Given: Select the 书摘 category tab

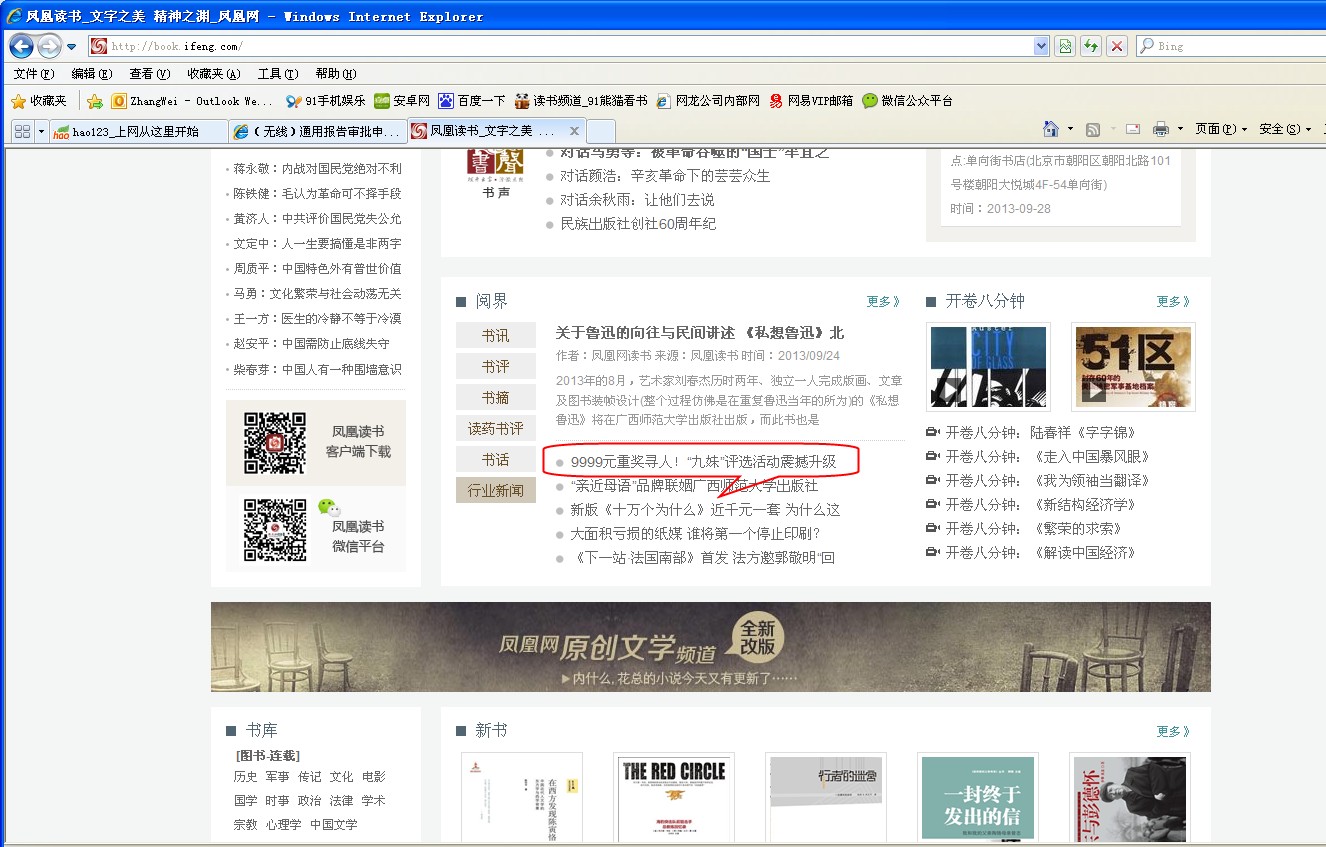Looking at the screenshot, I should [x=496, y=397].
